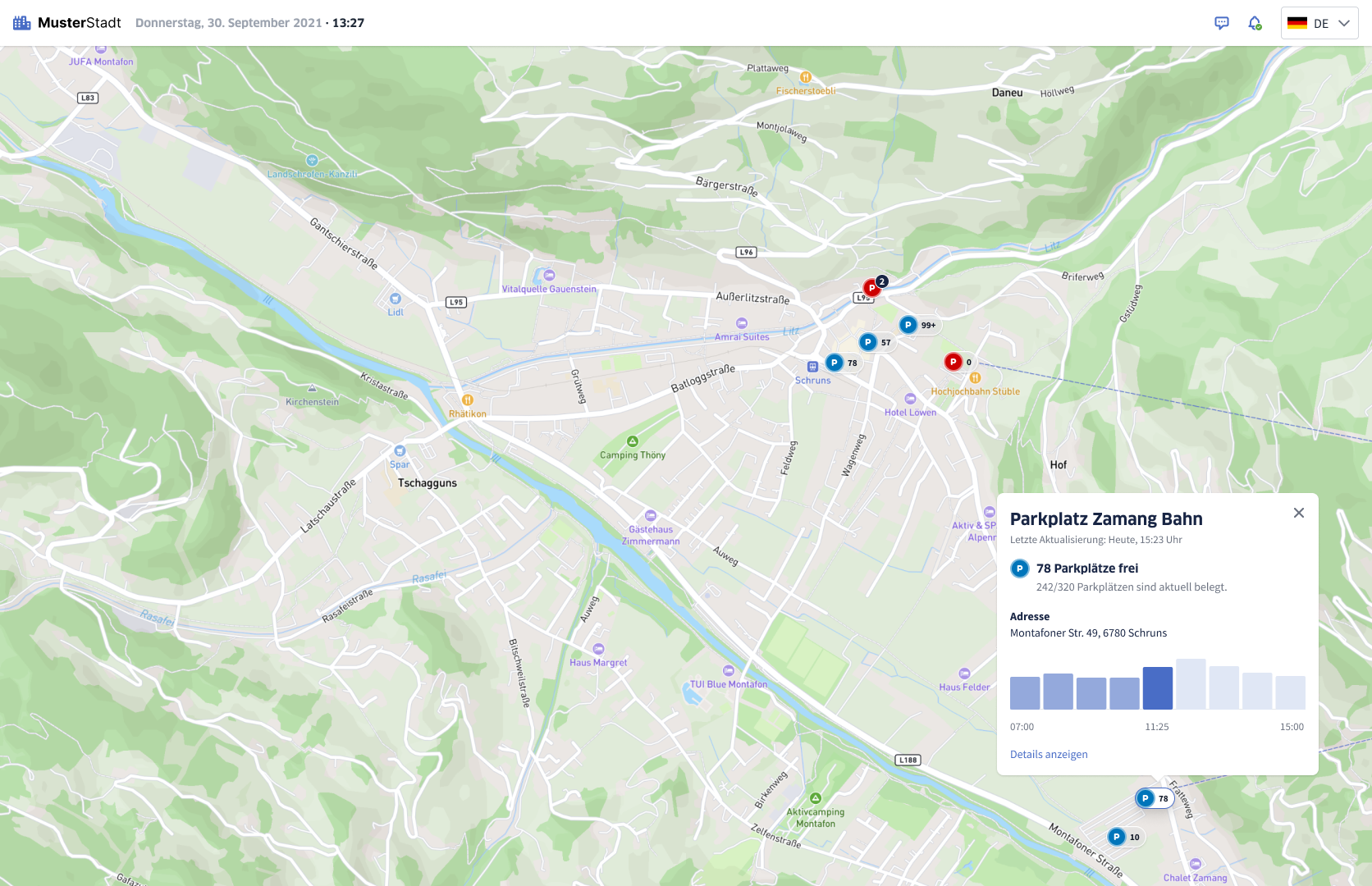The image size is (1372, 886).
Task: Open the feedback chat icon in the header
Action: coord(1222,22)
